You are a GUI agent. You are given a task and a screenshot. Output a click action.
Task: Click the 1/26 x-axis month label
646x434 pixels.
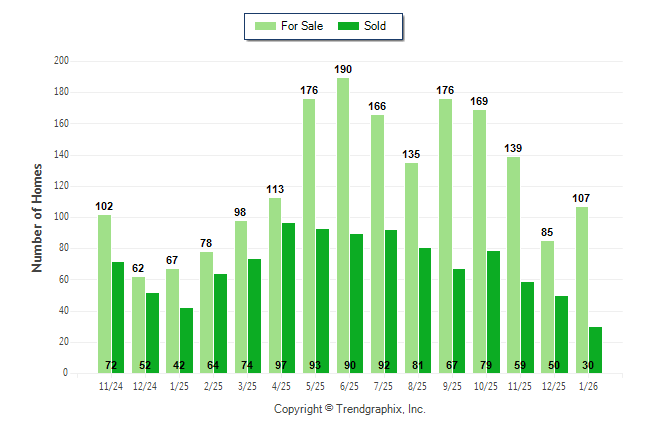tap(588, 387)
